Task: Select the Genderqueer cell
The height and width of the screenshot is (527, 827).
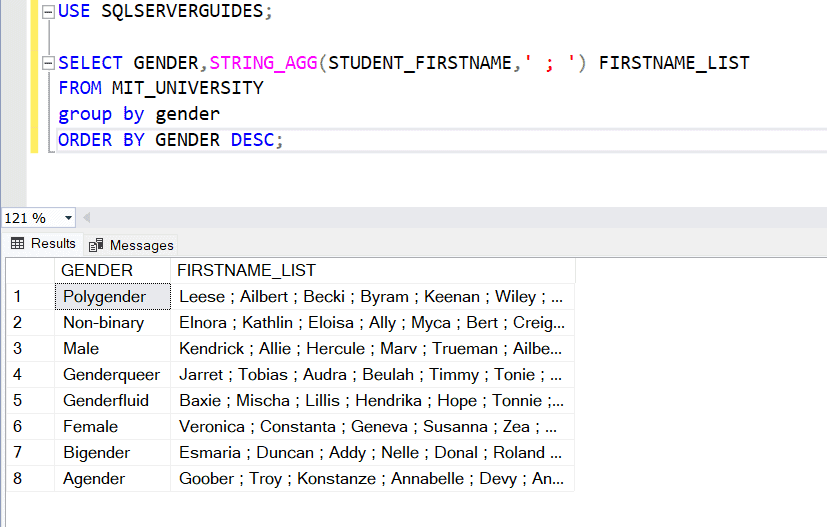Action: point(112,374)
